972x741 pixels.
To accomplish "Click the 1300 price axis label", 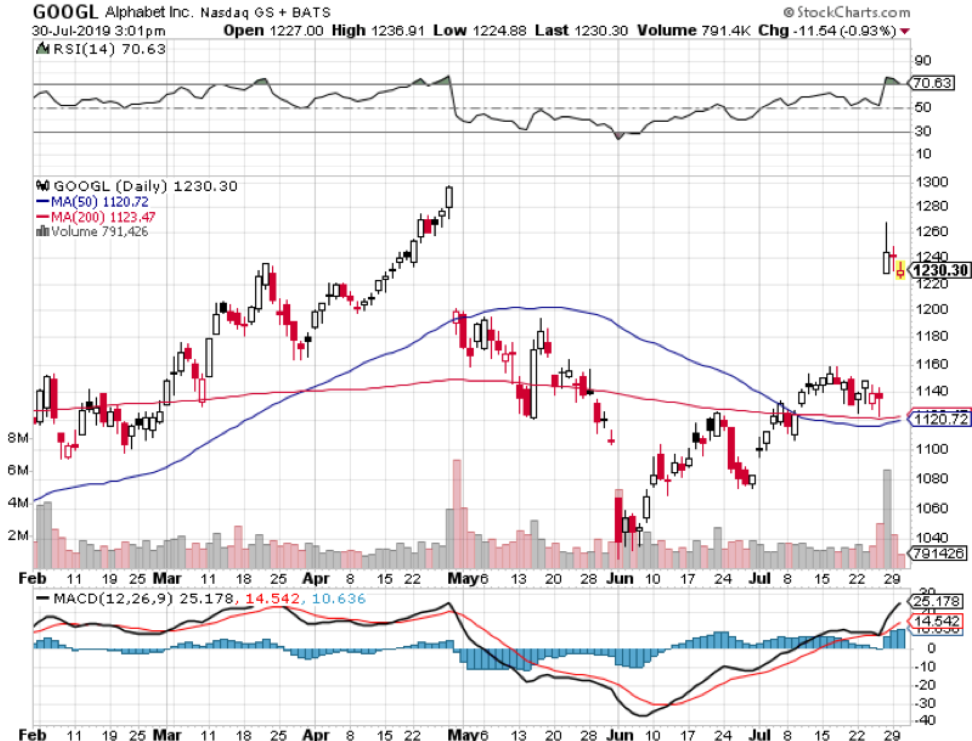I will 932,182.
